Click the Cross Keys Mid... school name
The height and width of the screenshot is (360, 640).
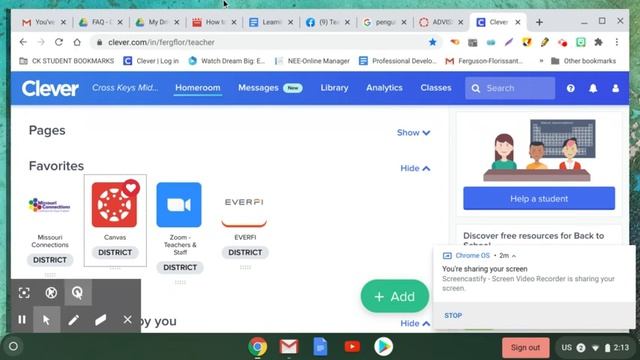pyautogui.click(x=125, y=88)
